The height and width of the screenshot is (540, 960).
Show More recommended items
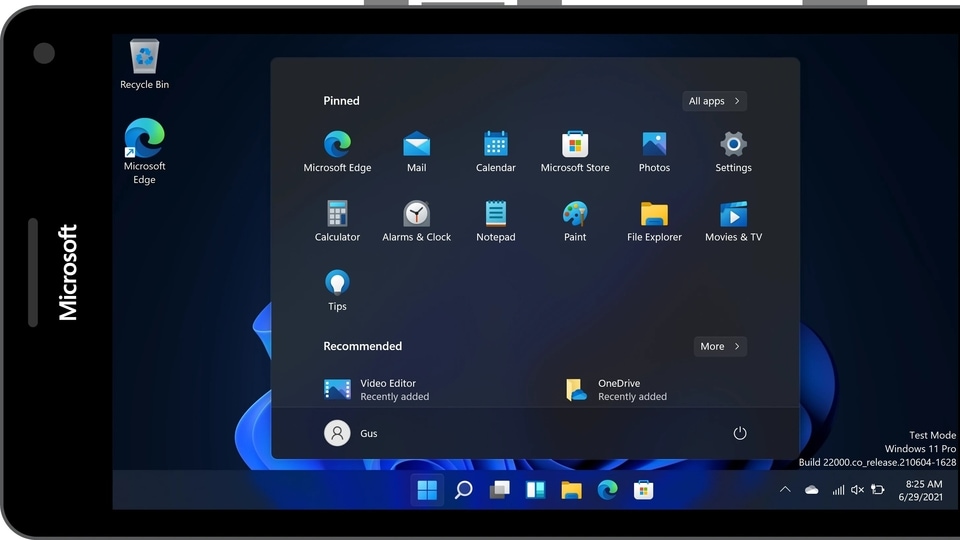coord(719,347)
